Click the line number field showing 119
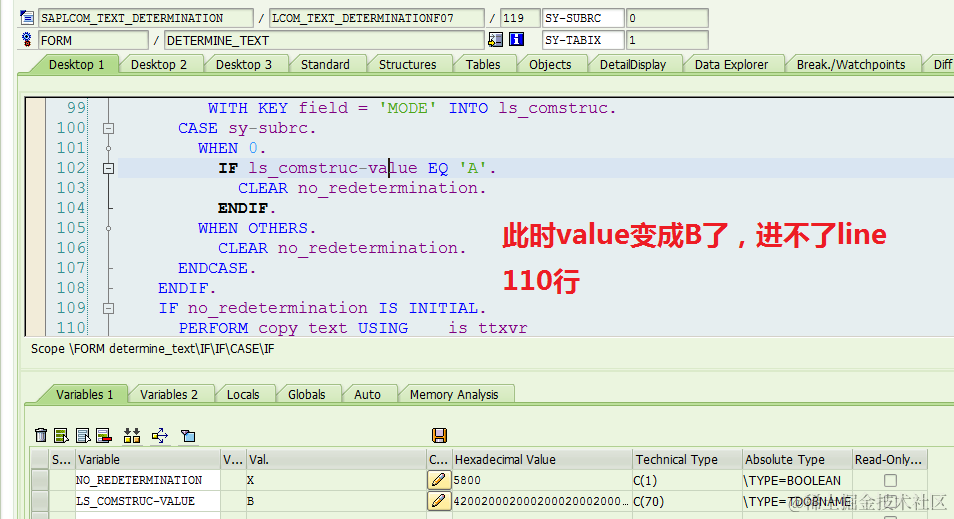The height and width of the screenshot is (519, 954). [520, 18]
